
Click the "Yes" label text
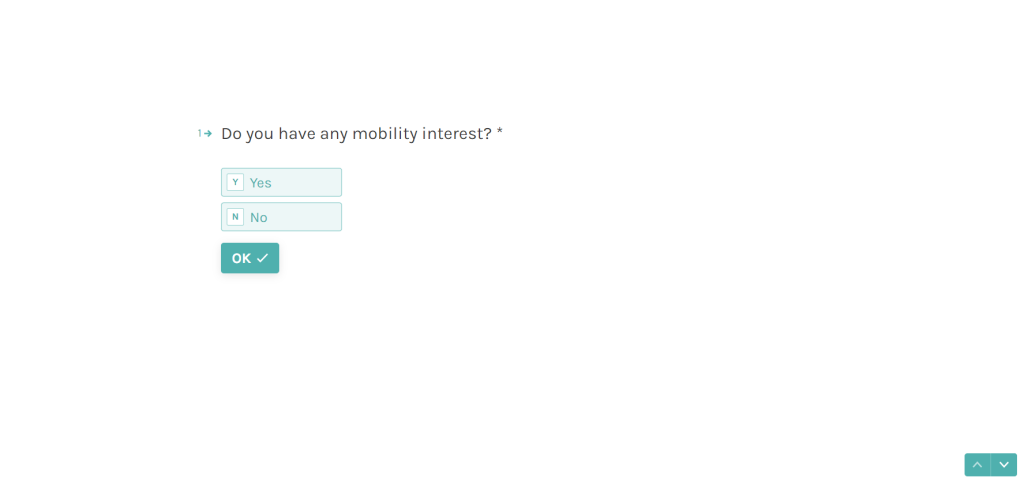(x=261, y=183)
